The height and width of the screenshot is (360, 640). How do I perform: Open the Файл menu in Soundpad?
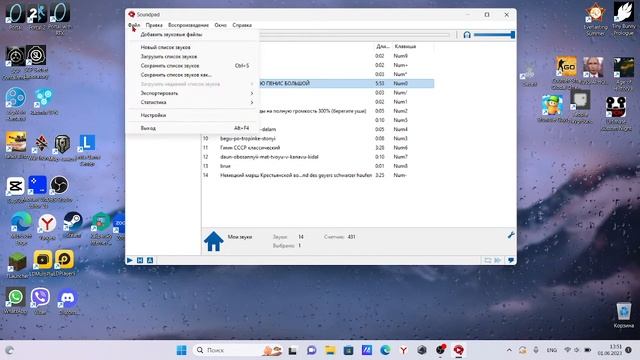coord(134,25)
